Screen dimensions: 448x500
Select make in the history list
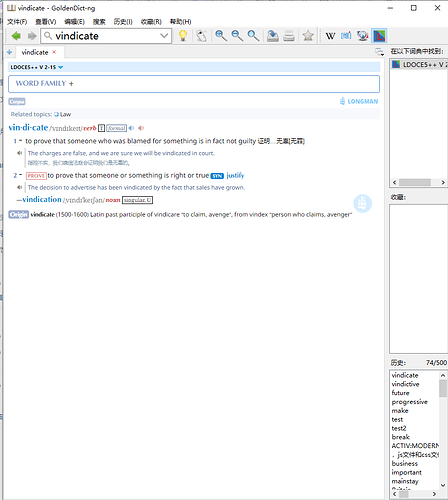[x=400, y=411]
